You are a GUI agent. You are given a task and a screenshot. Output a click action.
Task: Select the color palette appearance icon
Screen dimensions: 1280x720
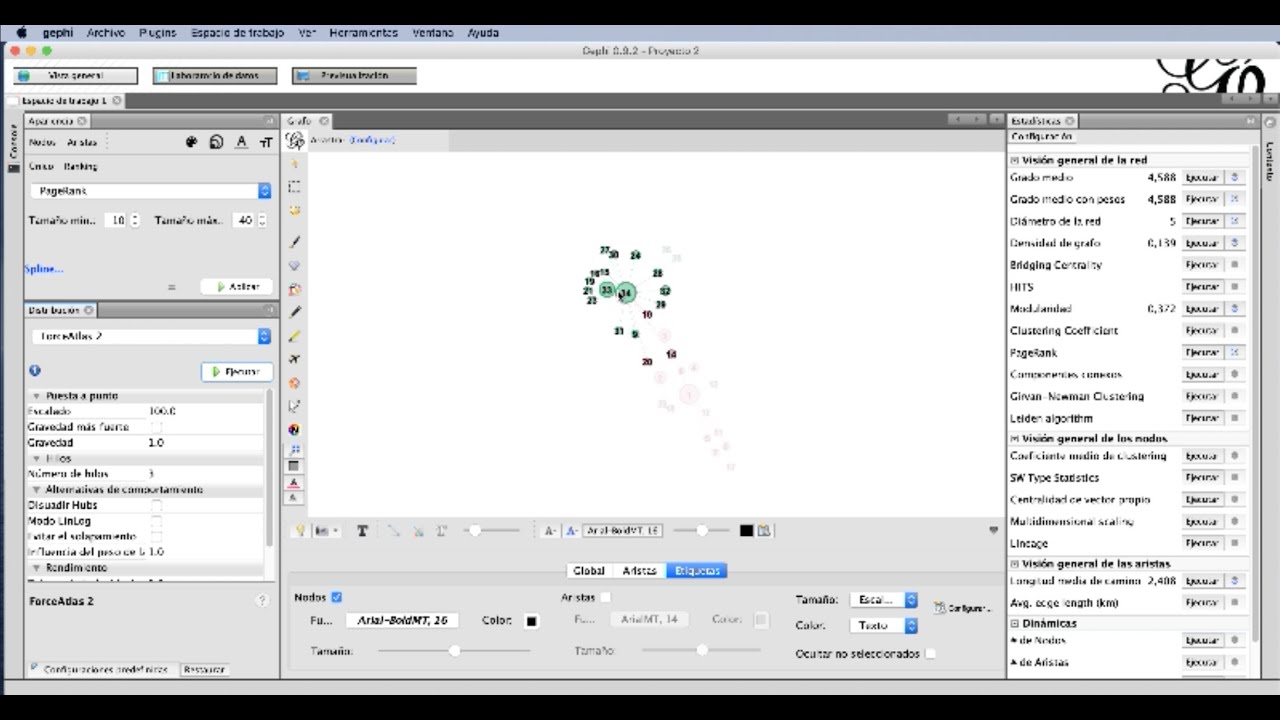pyautogui.click(x=192, y=143)
